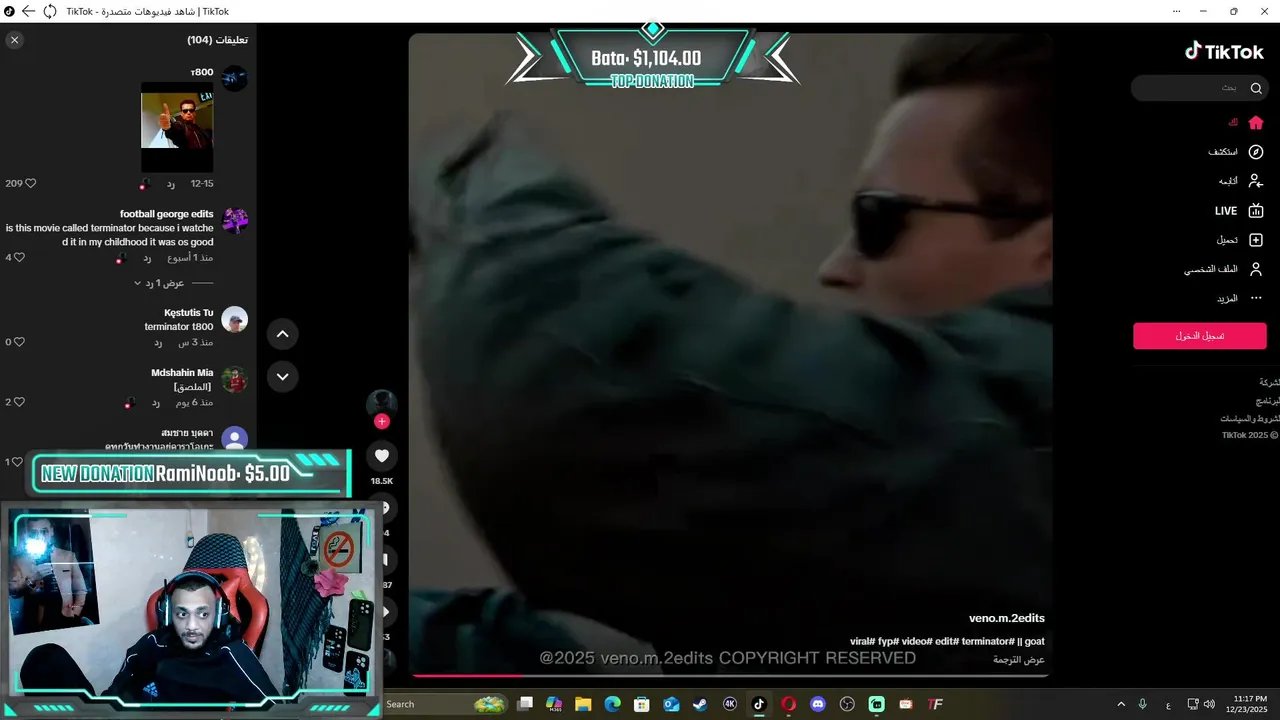Follow creator with red plus badge

381,422
